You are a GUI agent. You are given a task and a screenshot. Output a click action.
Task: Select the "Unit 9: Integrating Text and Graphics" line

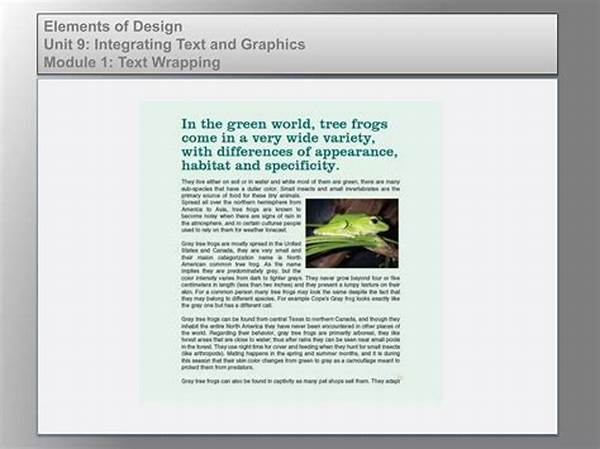(174, 44)
